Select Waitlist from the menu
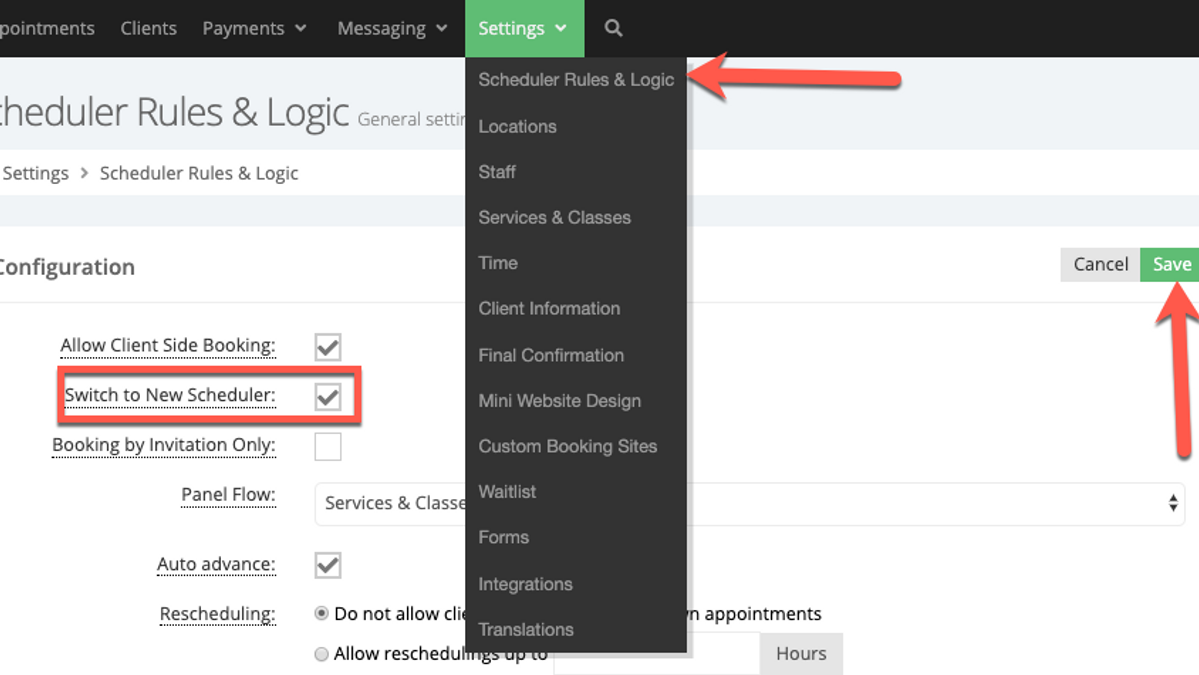Viewport: 1199px width, 675px height. tap(507, 492)
